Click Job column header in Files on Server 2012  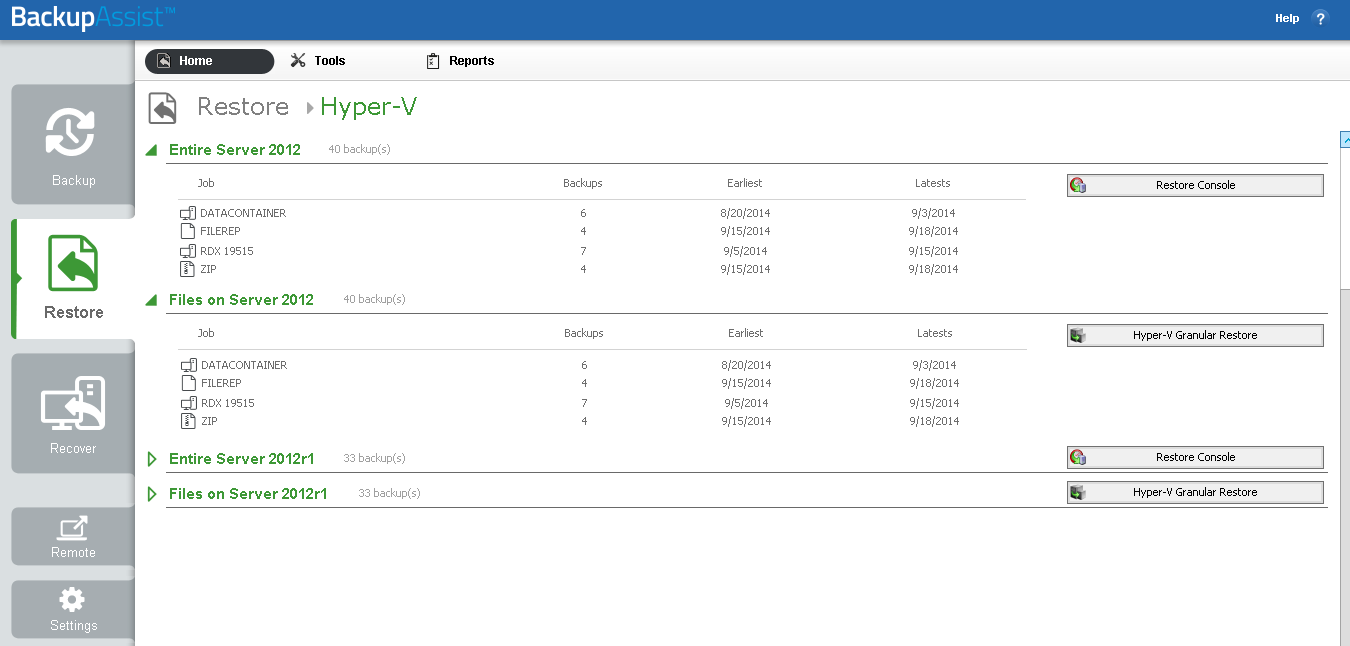(206, 333)
